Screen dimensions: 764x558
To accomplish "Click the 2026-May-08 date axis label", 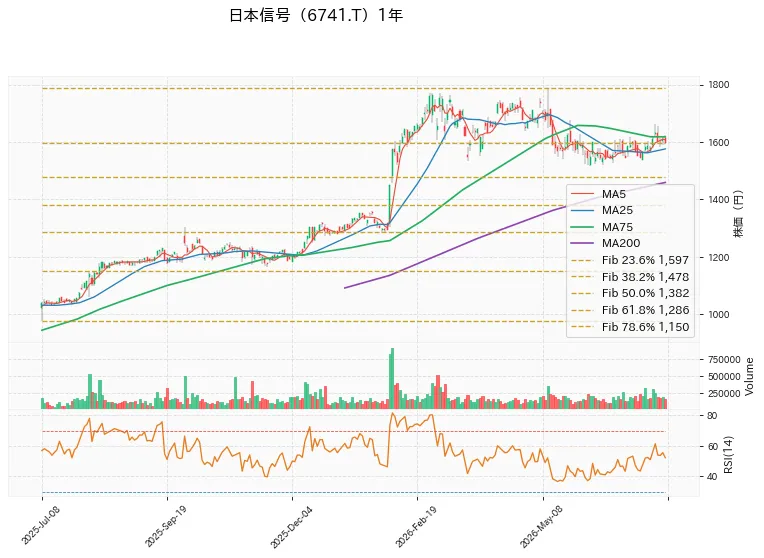I will pyautogui.click(x=541, y=526).
